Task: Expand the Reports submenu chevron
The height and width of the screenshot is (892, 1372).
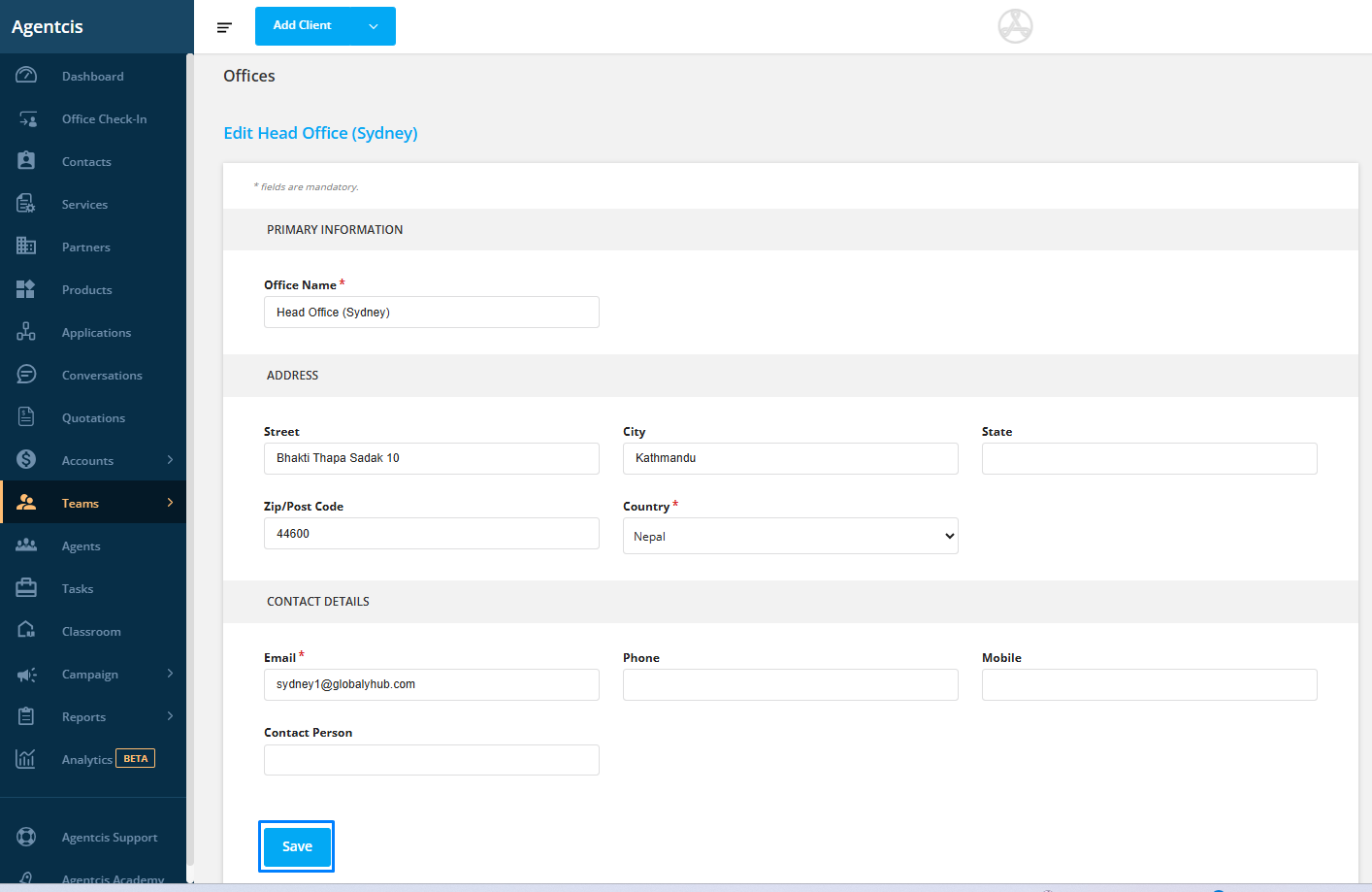Action: [x=170, y=716]
